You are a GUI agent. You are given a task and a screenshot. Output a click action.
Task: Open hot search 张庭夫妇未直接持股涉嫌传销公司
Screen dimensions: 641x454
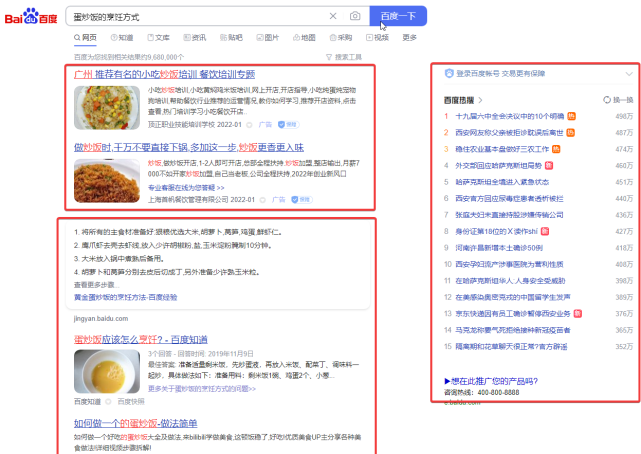click(x=509, y=215)
